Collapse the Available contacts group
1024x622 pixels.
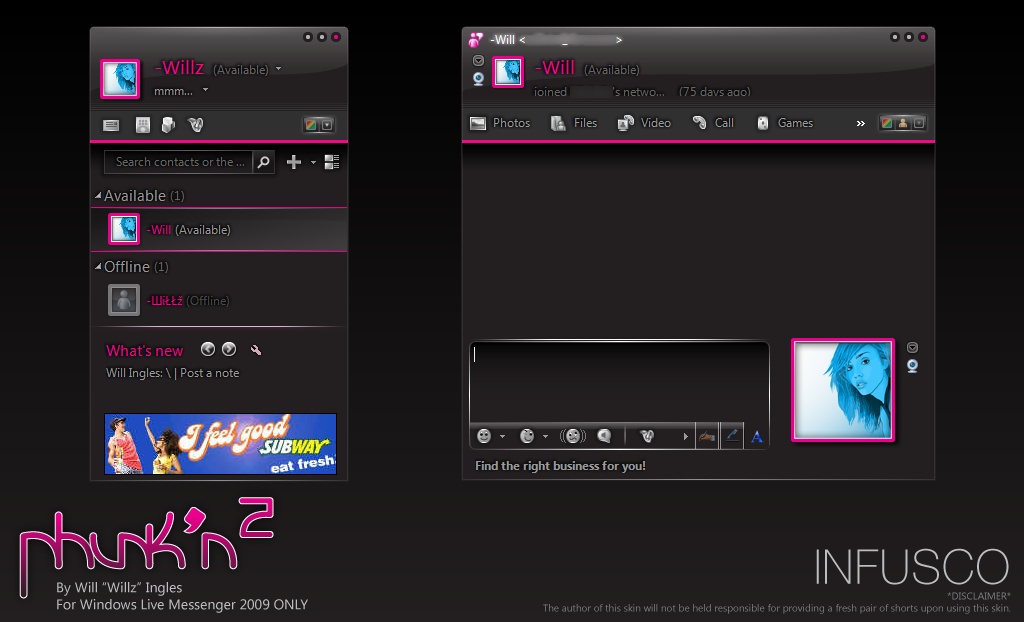pyautogui.click(x=98, y=195)
